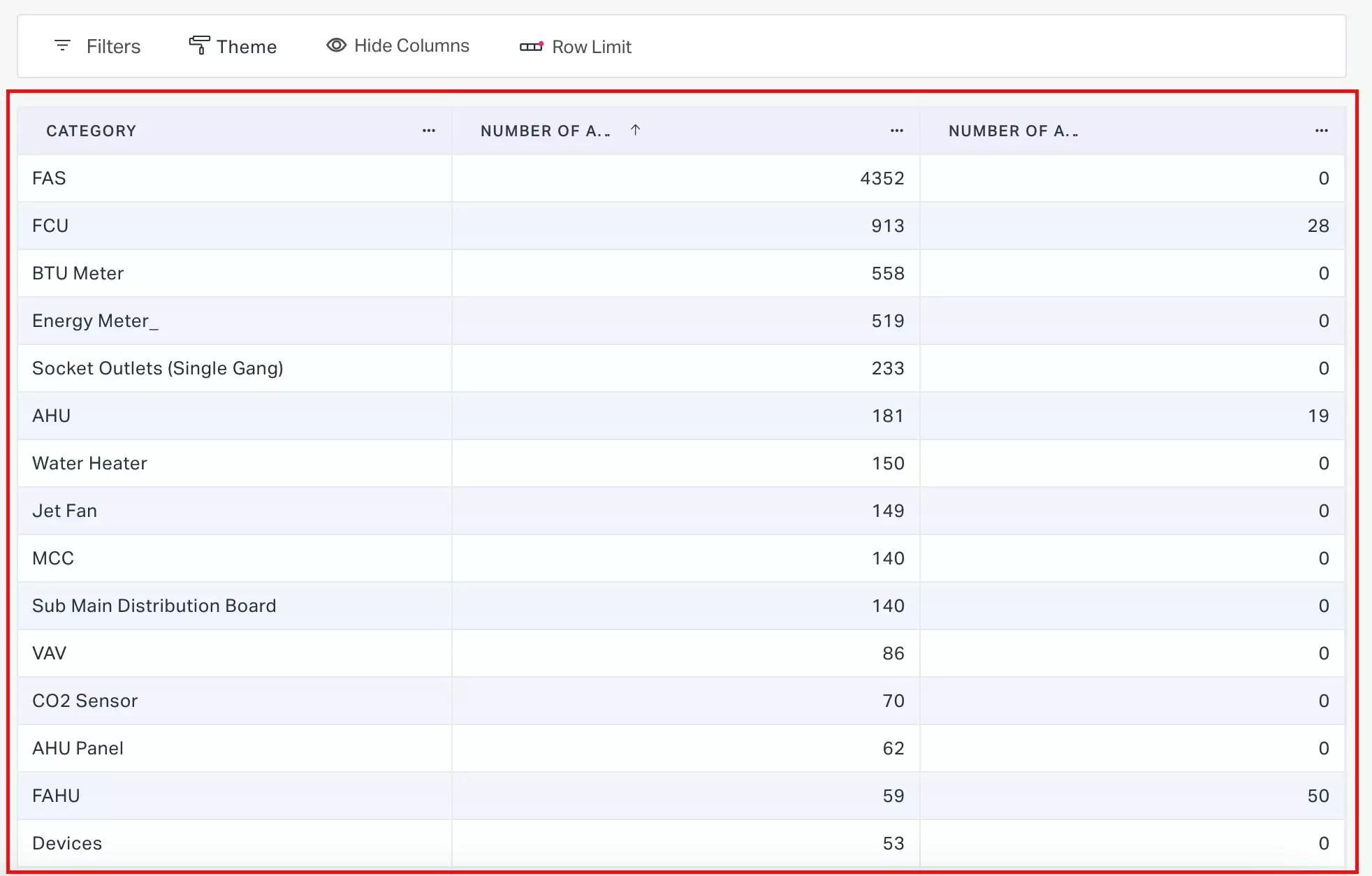The height and width of the screenshot is (876, 1372).
Task: Open Category column options menu
Action: pos(429,131)
